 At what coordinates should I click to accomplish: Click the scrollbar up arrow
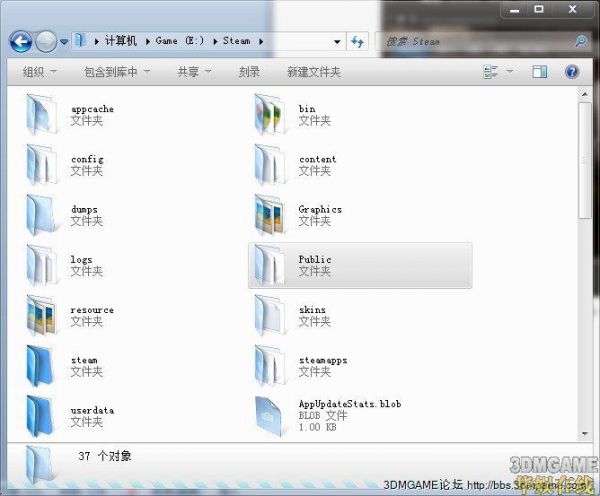tap(585, 94)
